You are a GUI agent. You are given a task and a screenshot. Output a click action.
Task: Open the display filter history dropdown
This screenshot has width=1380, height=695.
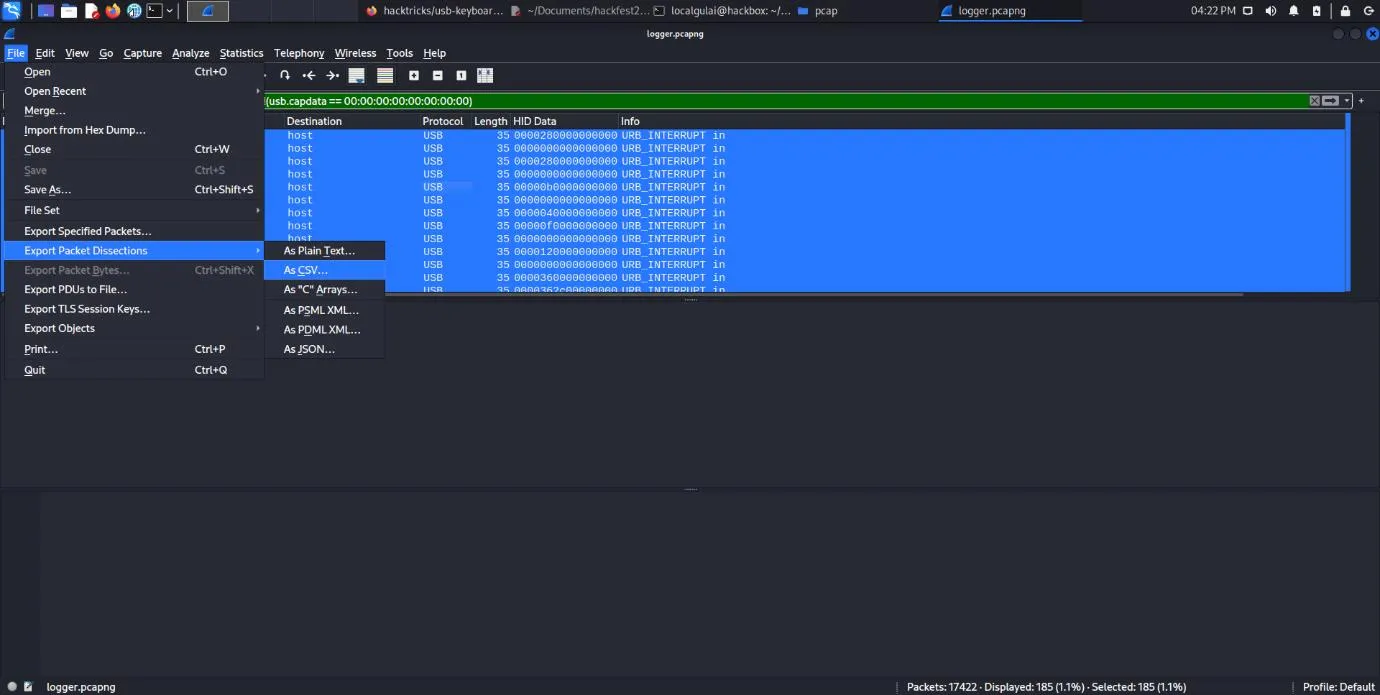[x=1347, y=101]
